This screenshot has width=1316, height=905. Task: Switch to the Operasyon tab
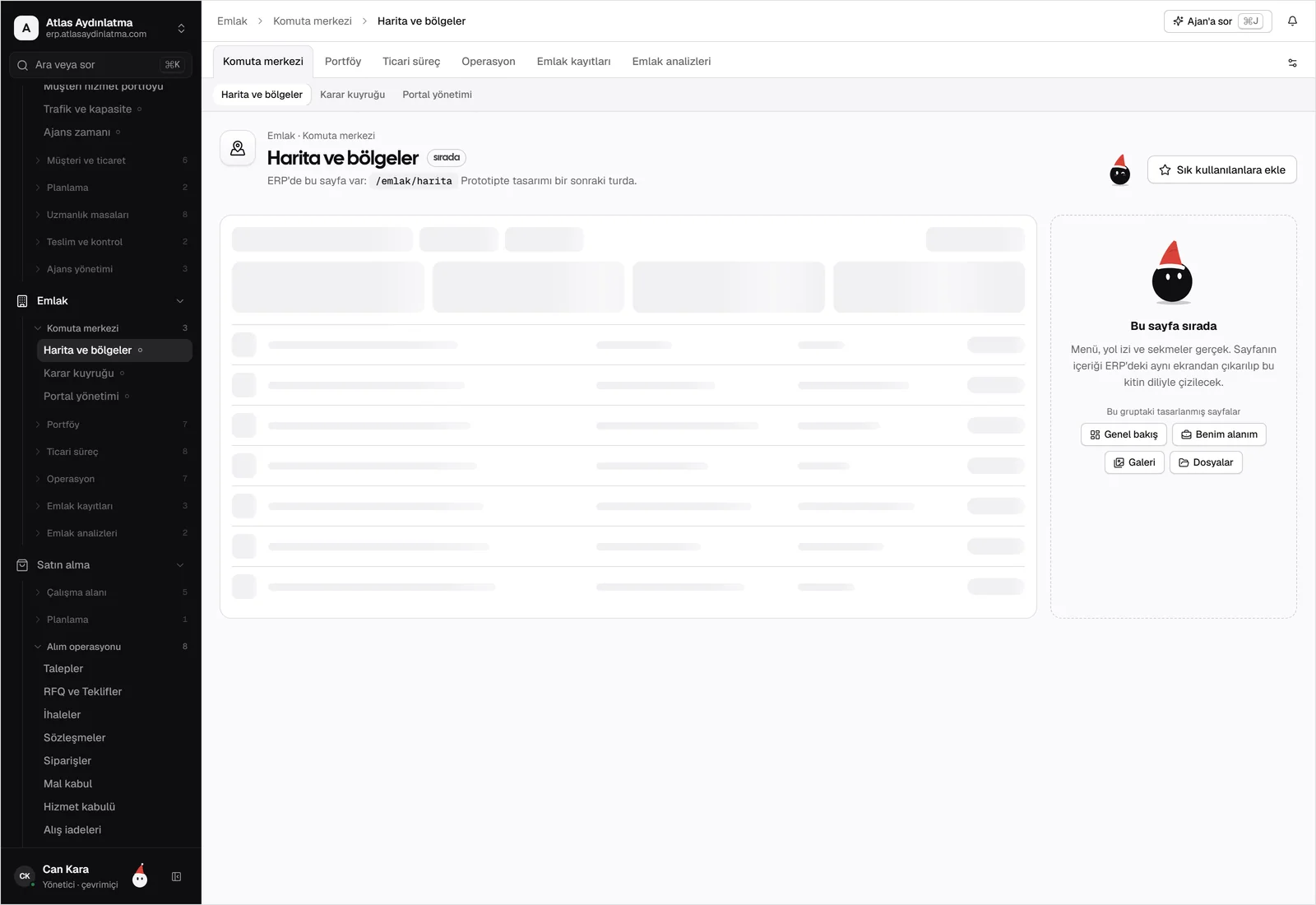[489, 62]
